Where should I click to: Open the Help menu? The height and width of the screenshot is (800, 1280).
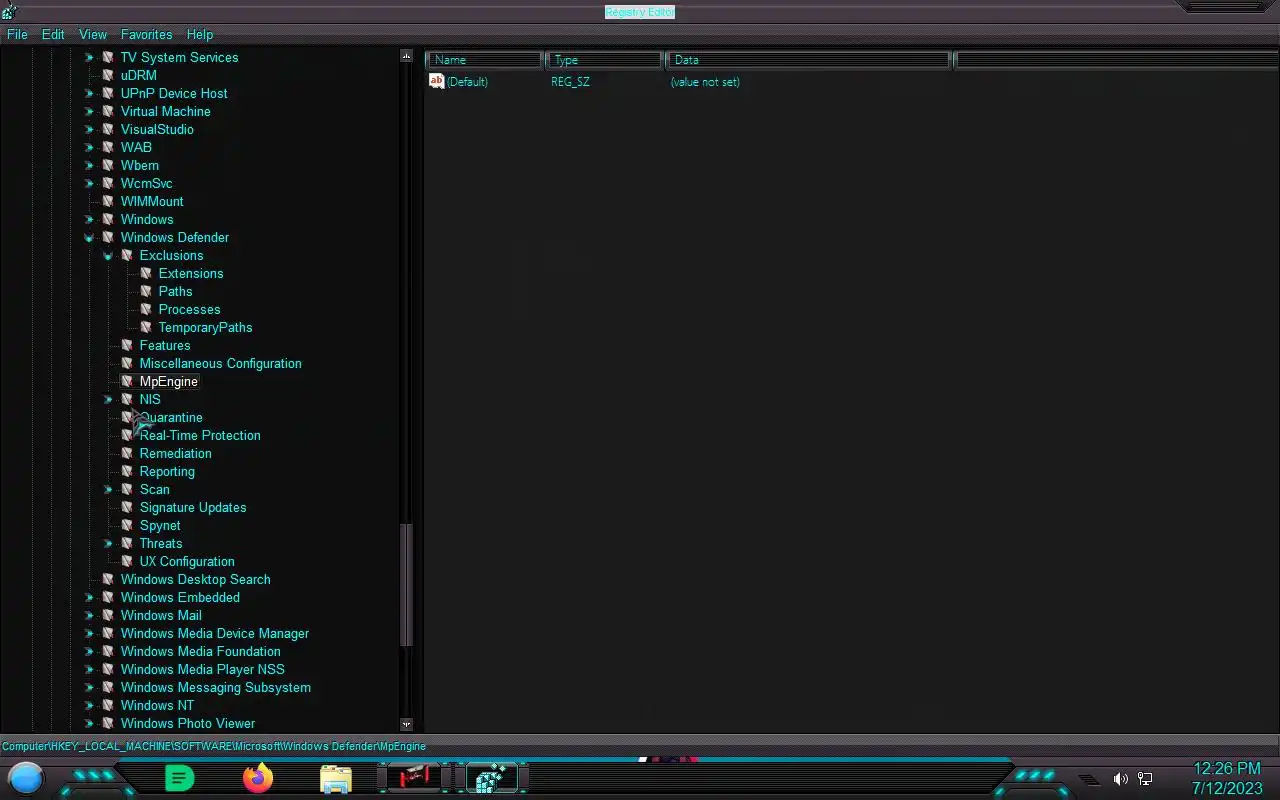tap(200, 34)
